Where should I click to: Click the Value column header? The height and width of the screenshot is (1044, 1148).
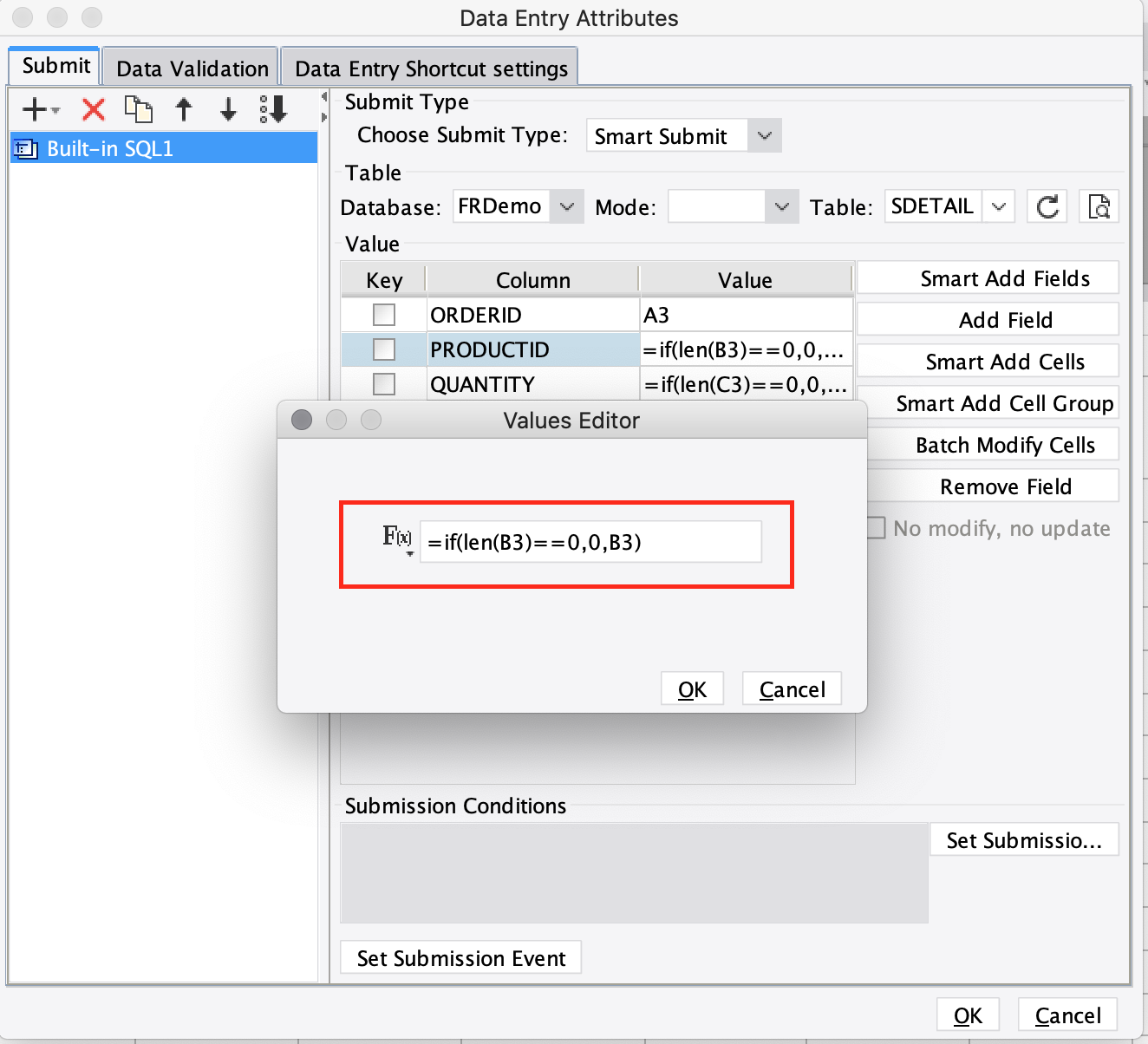coord(745,279)
